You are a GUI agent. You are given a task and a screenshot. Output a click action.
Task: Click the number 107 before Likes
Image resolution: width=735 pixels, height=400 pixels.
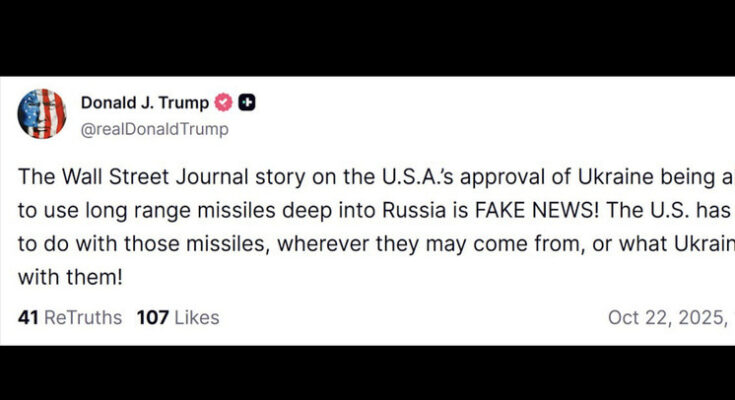152,317
